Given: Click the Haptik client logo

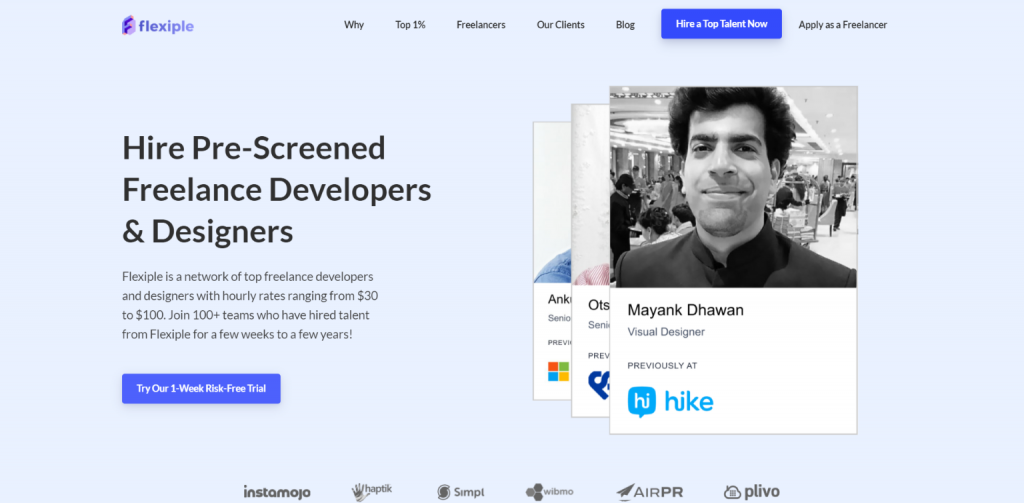Looking at the screenshot, I should (372, 491).
